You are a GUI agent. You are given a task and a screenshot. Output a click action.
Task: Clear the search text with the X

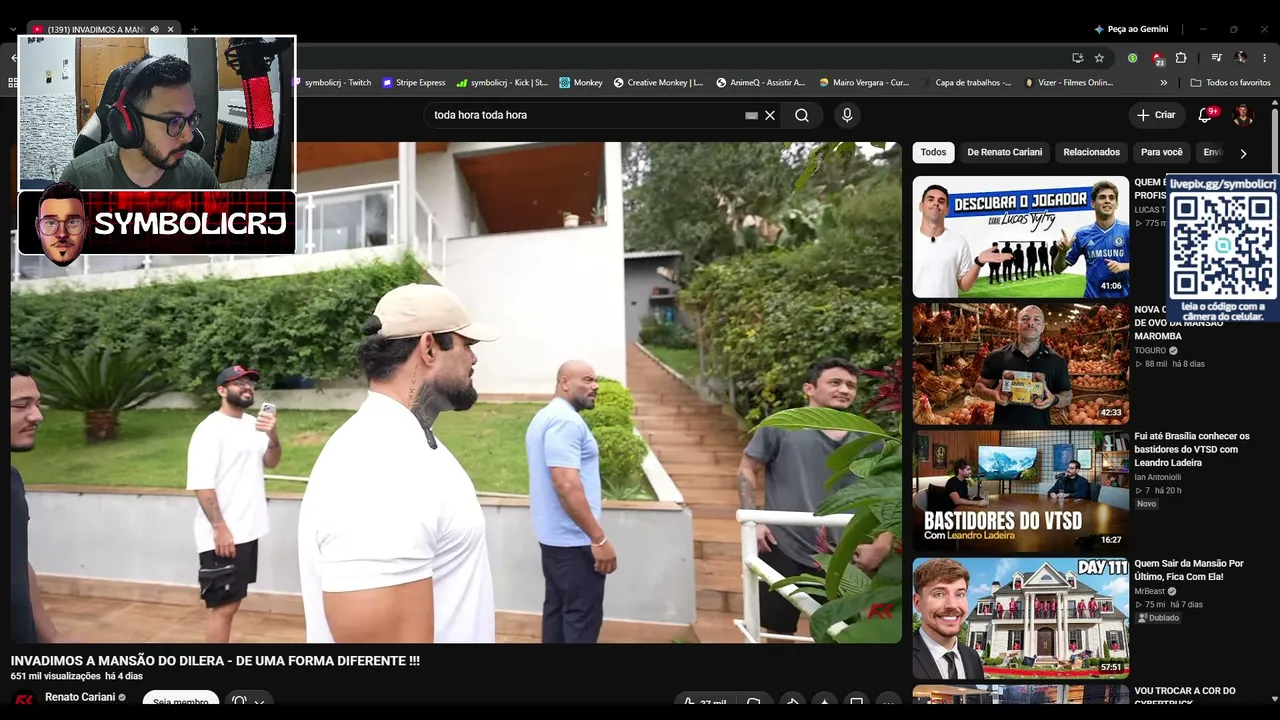pos(770,115)
